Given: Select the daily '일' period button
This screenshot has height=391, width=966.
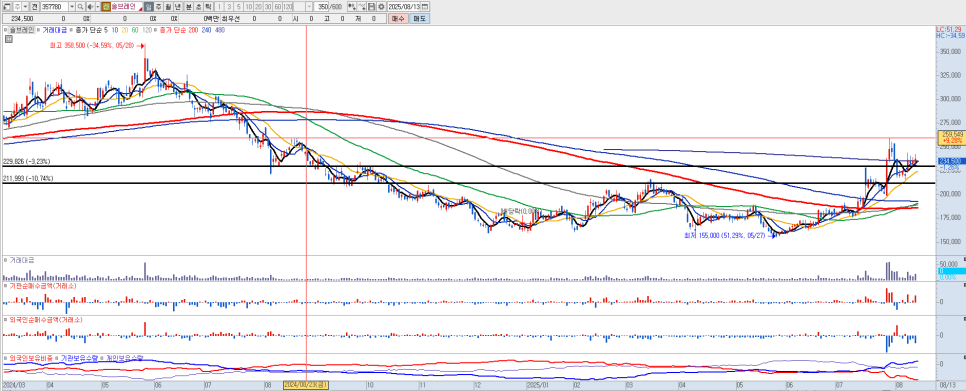Looking at the screenshot, I should [x=148, y=6].
